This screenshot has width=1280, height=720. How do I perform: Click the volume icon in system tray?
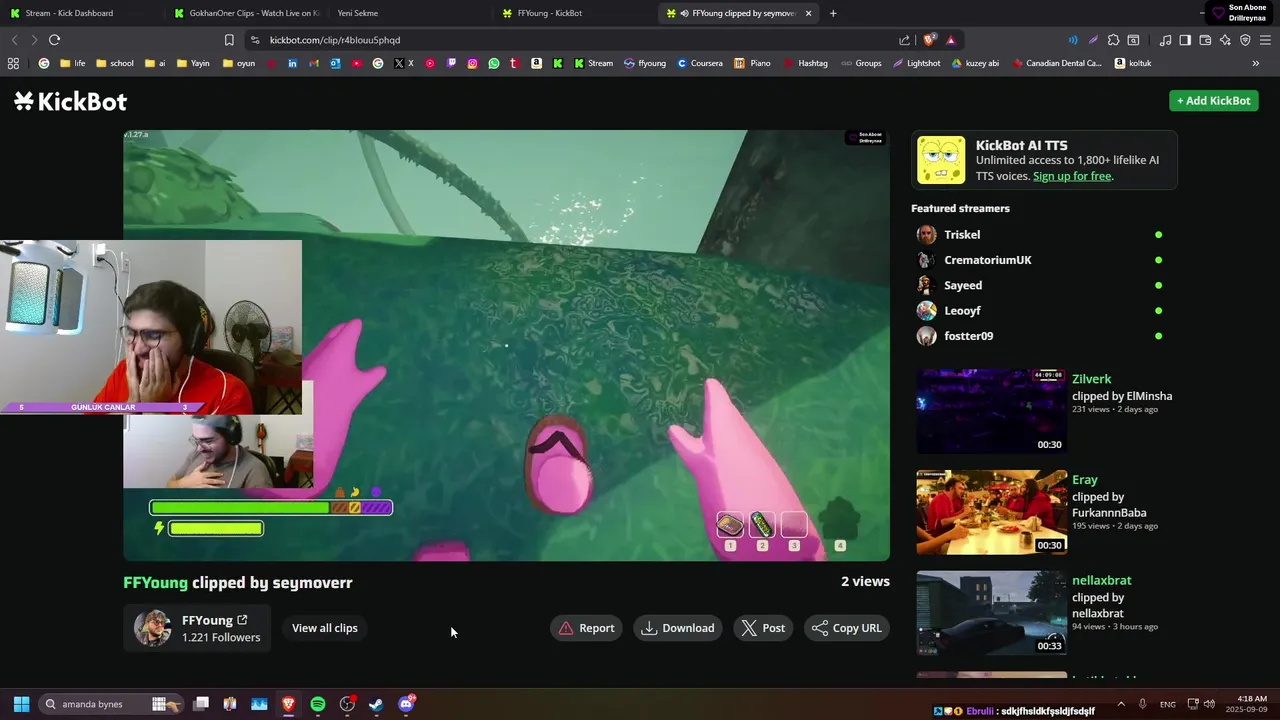coord(1209,704)
